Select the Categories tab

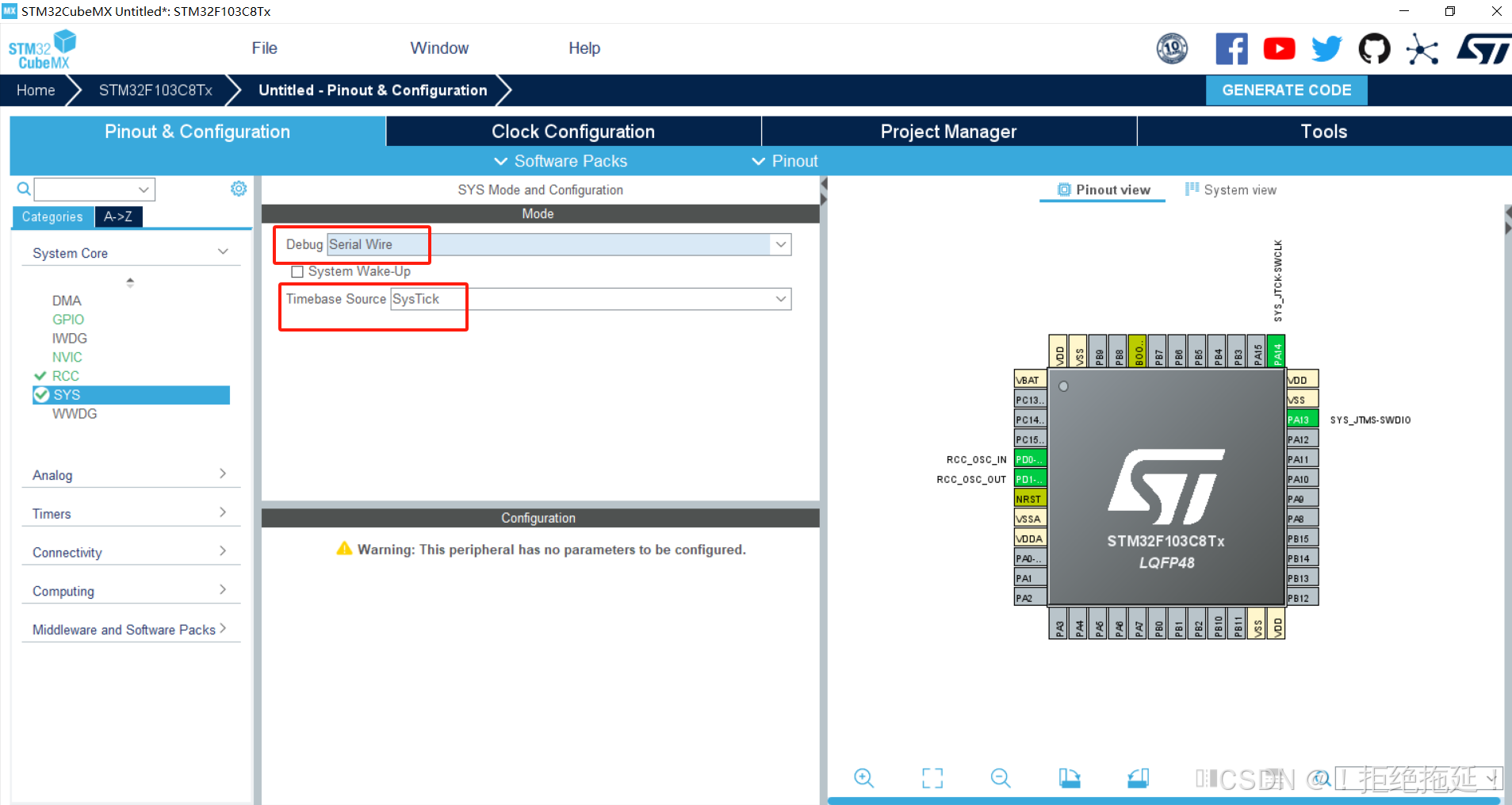pyautogui.click(x=52, y=217)
